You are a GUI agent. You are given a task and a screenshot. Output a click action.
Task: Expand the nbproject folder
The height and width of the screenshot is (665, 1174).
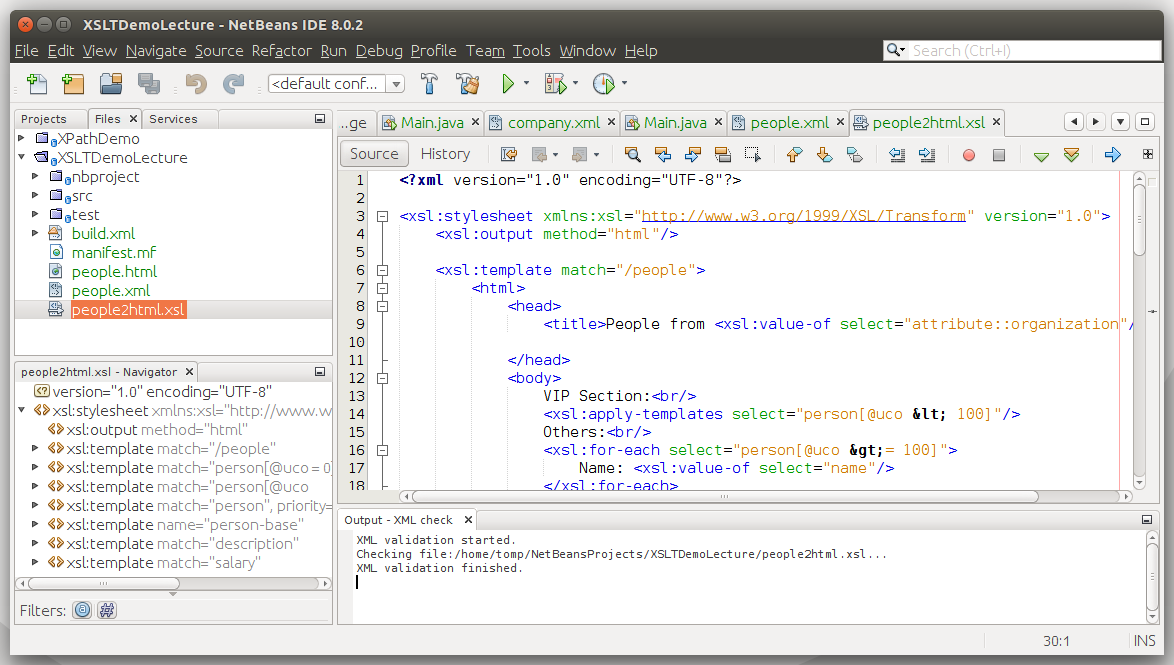click(x=34, y=177)
